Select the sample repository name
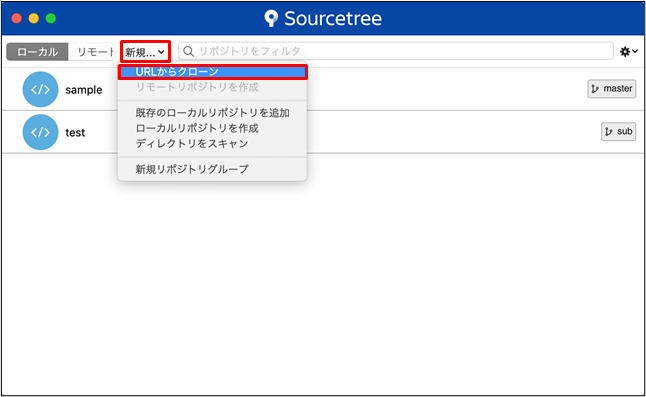 (84, 90)
